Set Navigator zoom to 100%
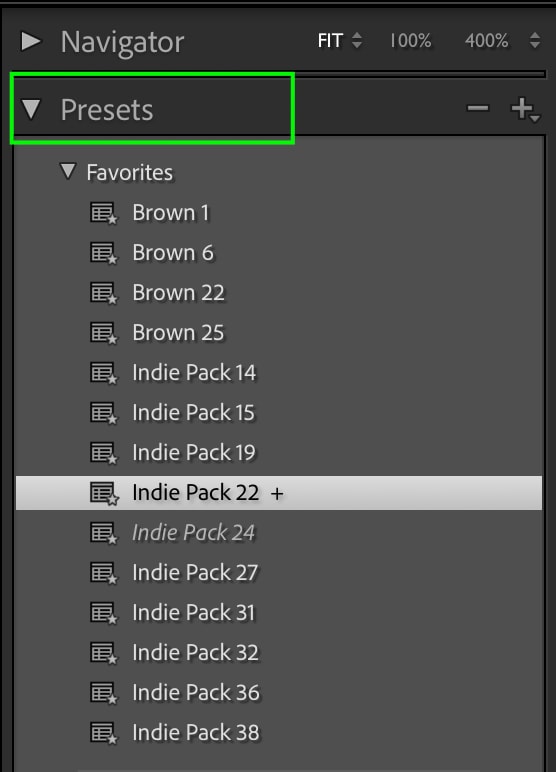This screenshot has width=556, height=772. point(410,41)
